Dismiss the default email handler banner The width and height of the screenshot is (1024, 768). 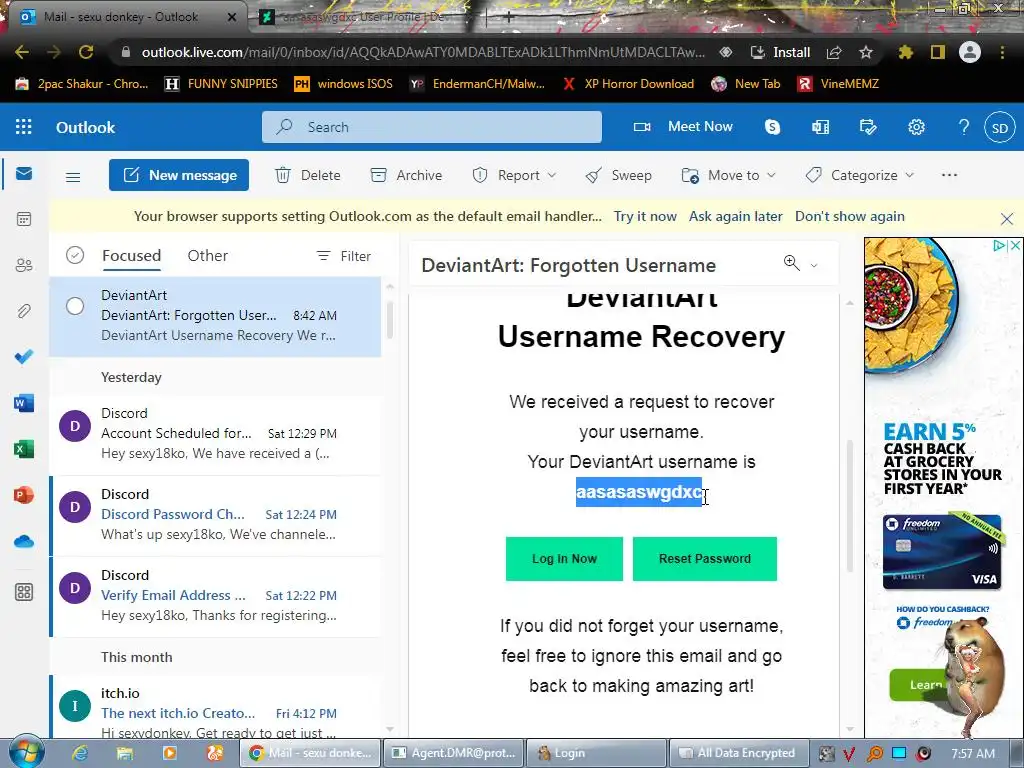tap(1006, 219)
